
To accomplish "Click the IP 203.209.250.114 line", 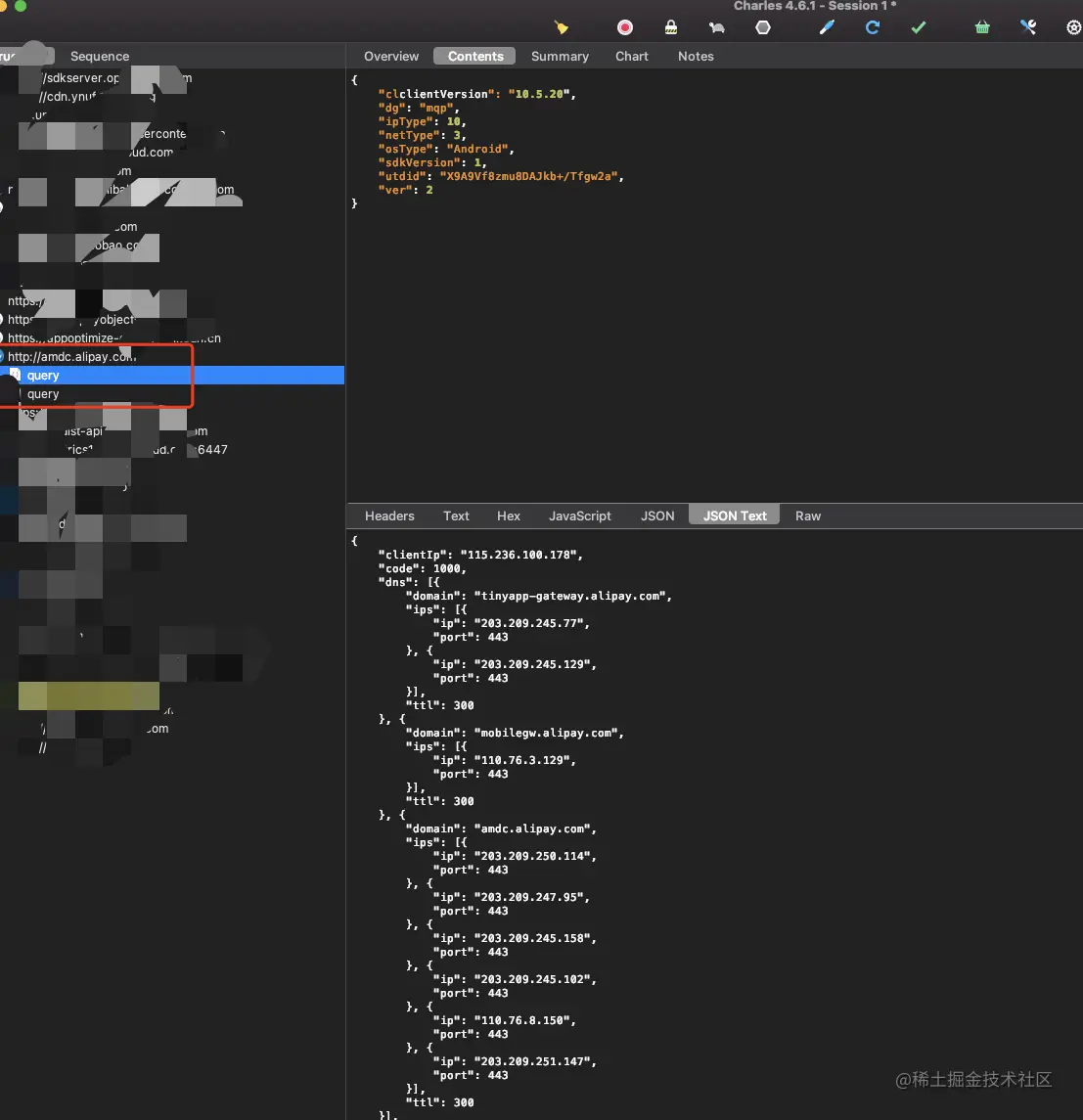I will 515,856.
